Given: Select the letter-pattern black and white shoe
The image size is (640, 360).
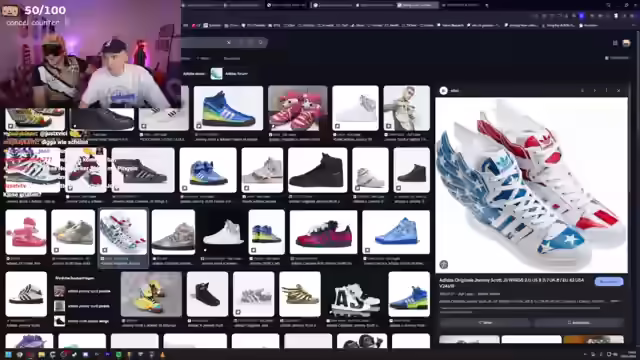Looking at the screenshot, I should [x=355, y=294].
